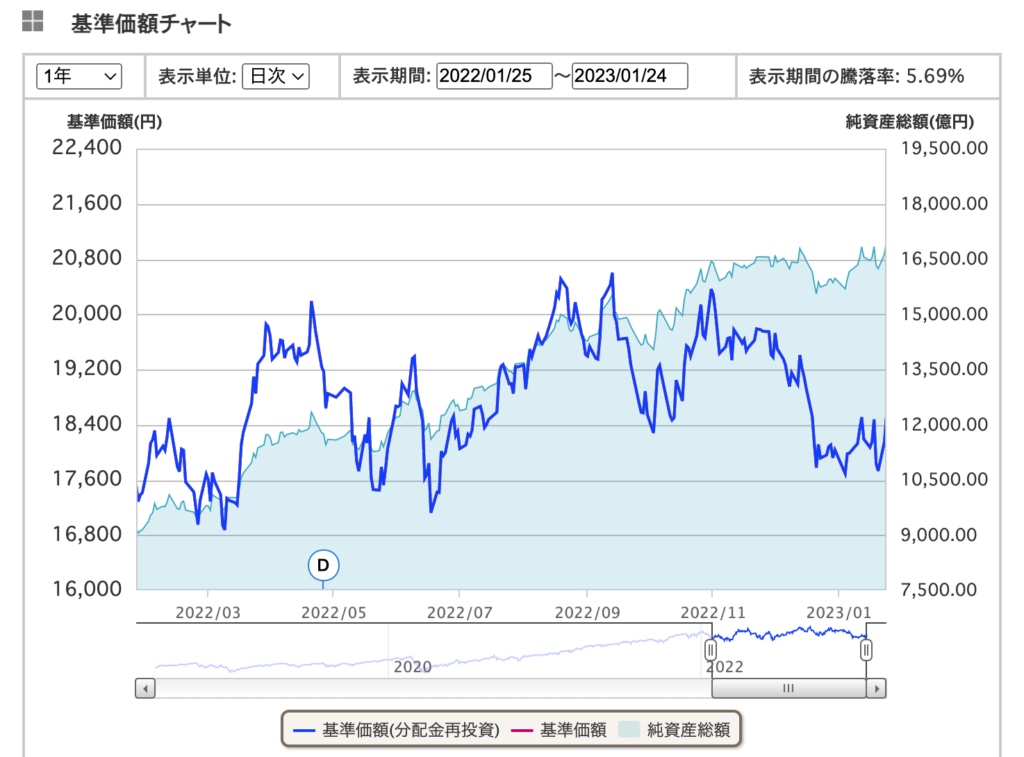Click the right range handle on the mini chart

(x=866, y=649)
